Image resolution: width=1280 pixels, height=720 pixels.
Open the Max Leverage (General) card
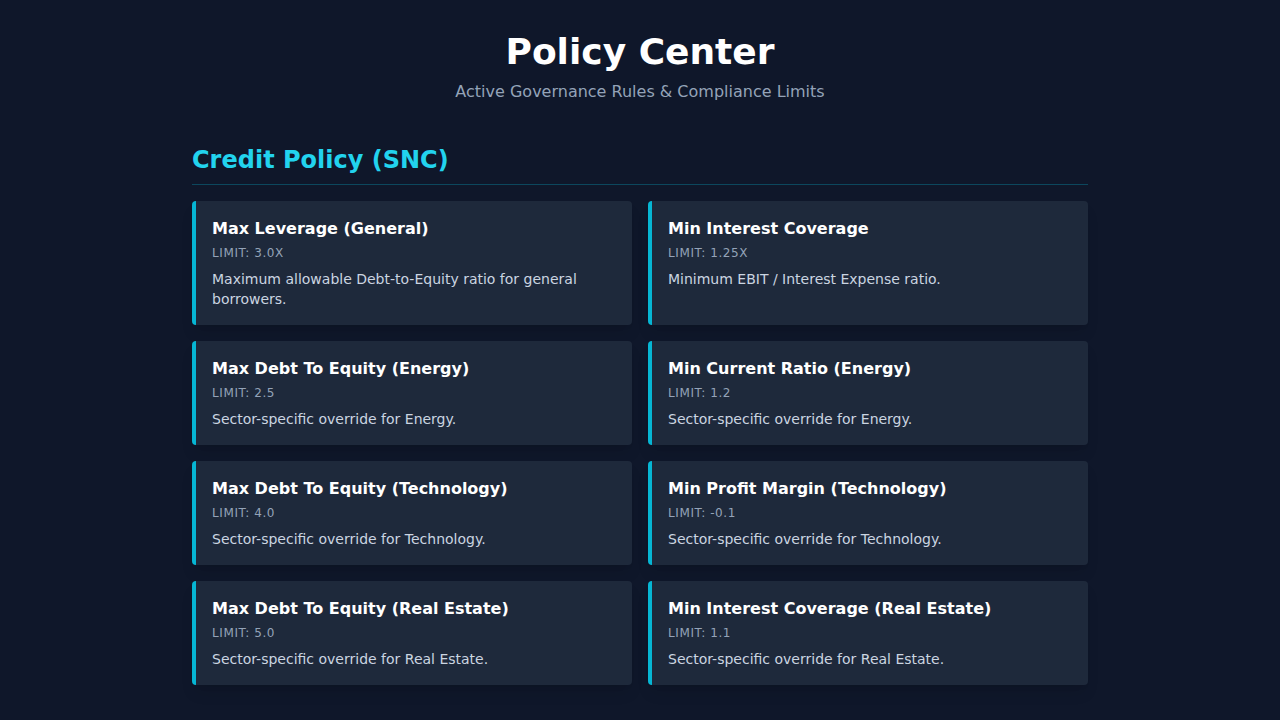click(412, 263)
